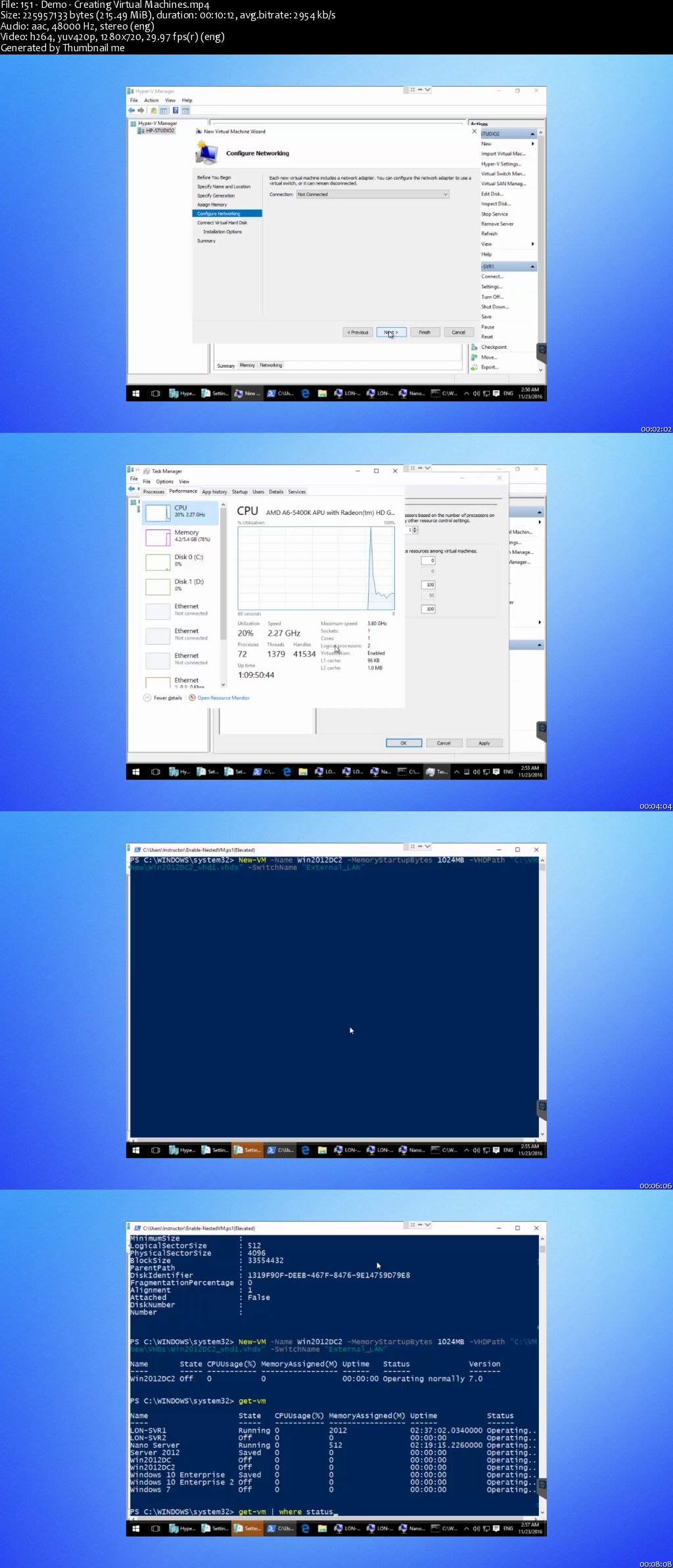This screenshot has height=1568, width=673.
Task: Click Edge icon on taskbar showing 2:50 AM
Action: [x=306, y=393]
